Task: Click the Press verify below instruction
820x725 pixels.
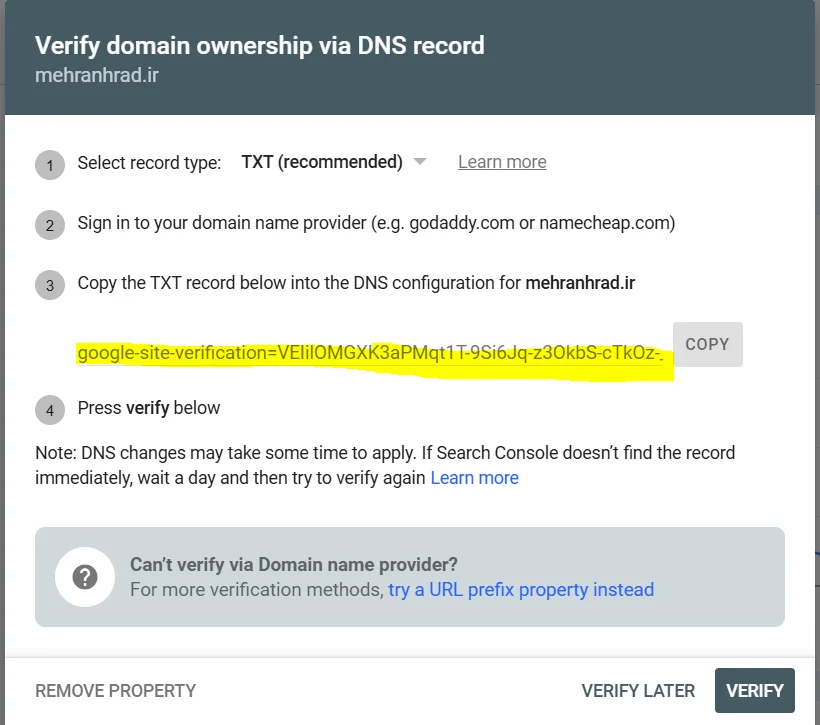Action: tap(149, 408)
